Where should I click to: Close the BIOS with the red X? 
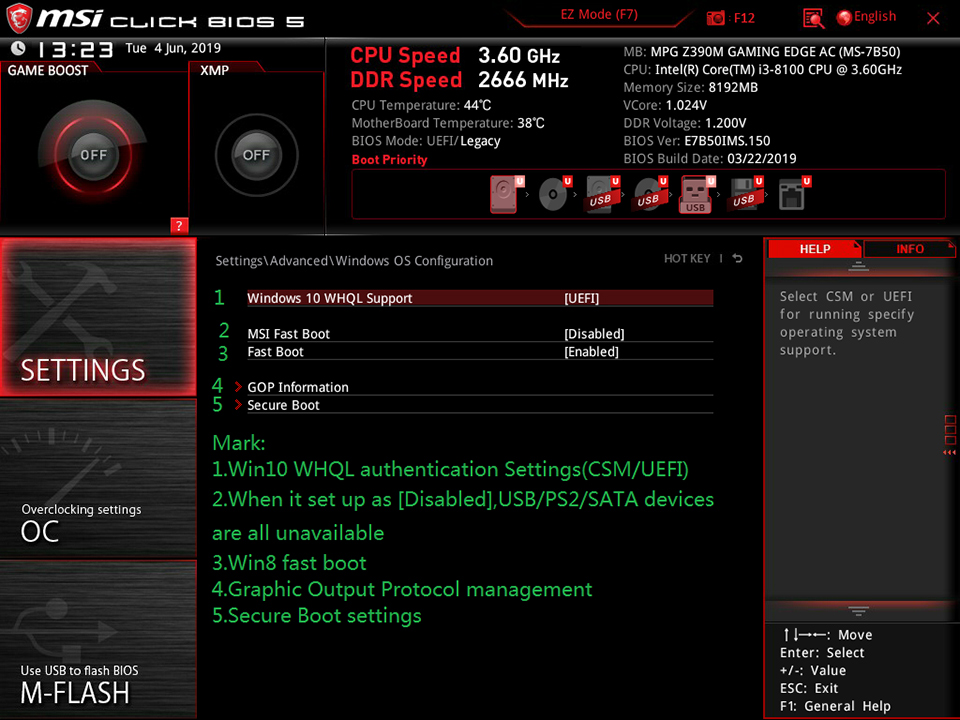(x=933, y=18)
